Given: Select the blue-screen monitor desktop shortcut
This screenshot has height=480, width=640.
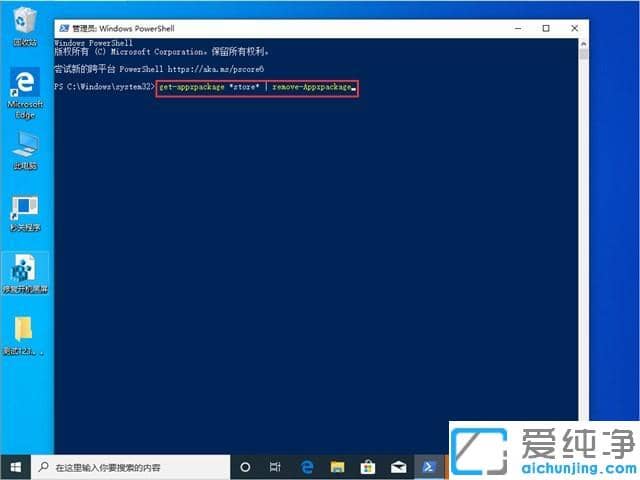Looking at the screenshot, I should [x=25, y=213].
